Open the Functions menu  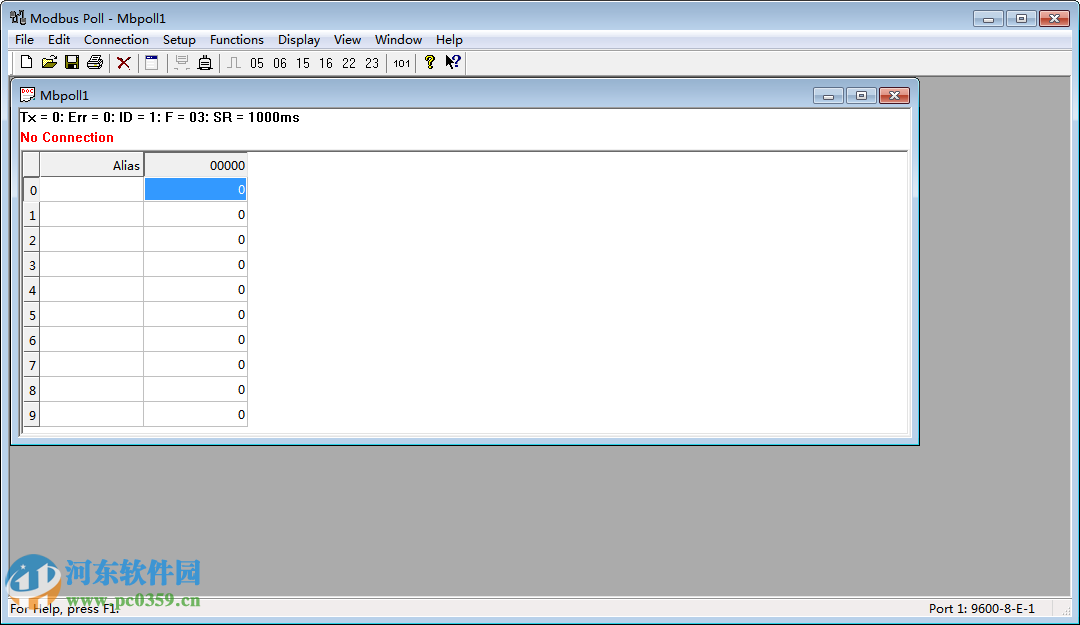pyautogui.click(x=237, y=39)
